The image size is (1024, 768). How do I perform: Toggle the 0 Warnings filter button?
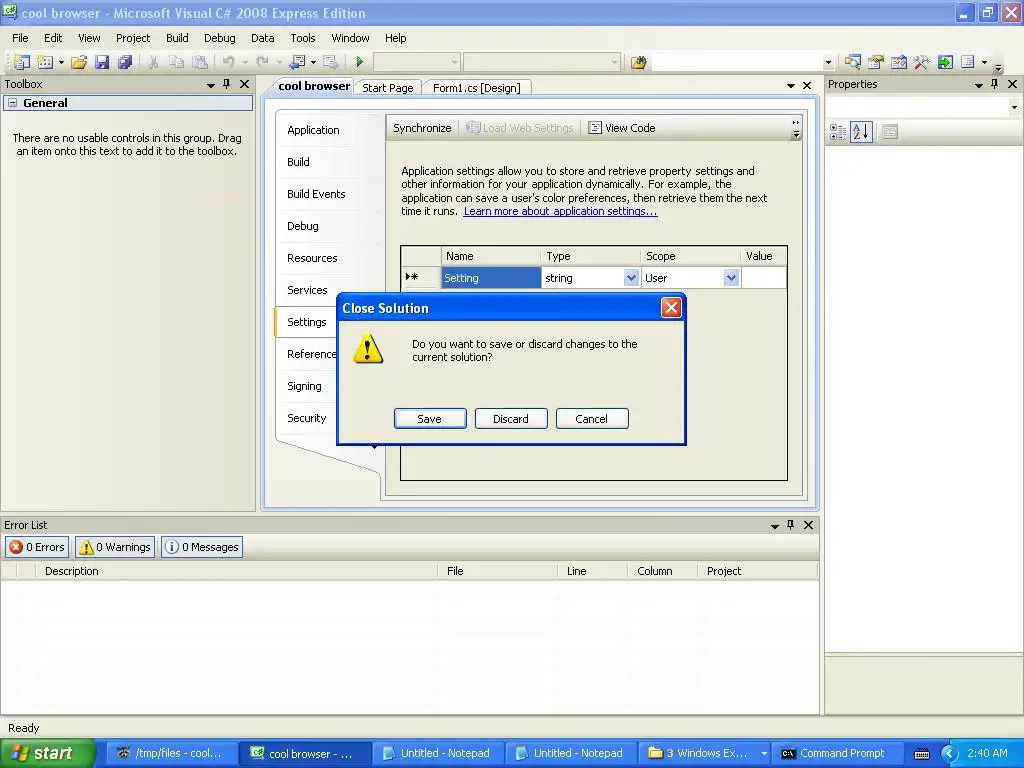[115, 547]
